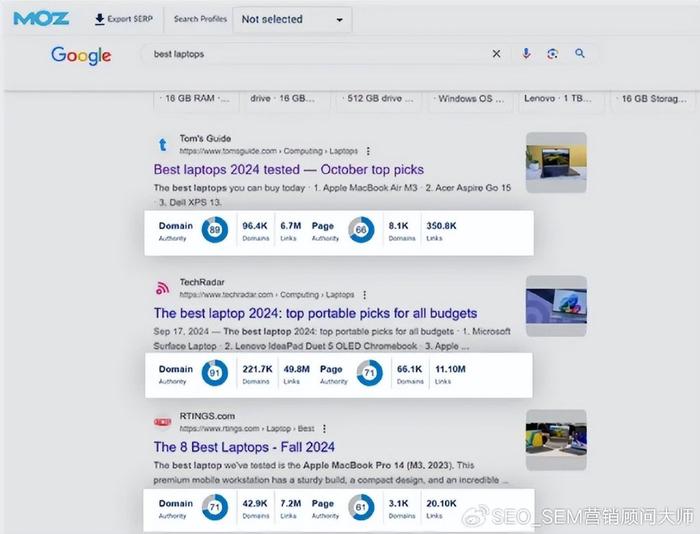Click the TechRadar result thumbnail
The image size is (700, 534).
556,306
